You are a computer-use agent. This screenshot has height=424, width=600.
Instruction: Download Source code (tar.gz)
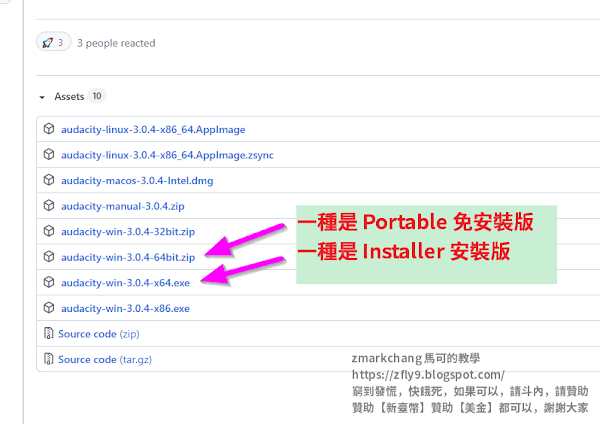click(105, 360)
